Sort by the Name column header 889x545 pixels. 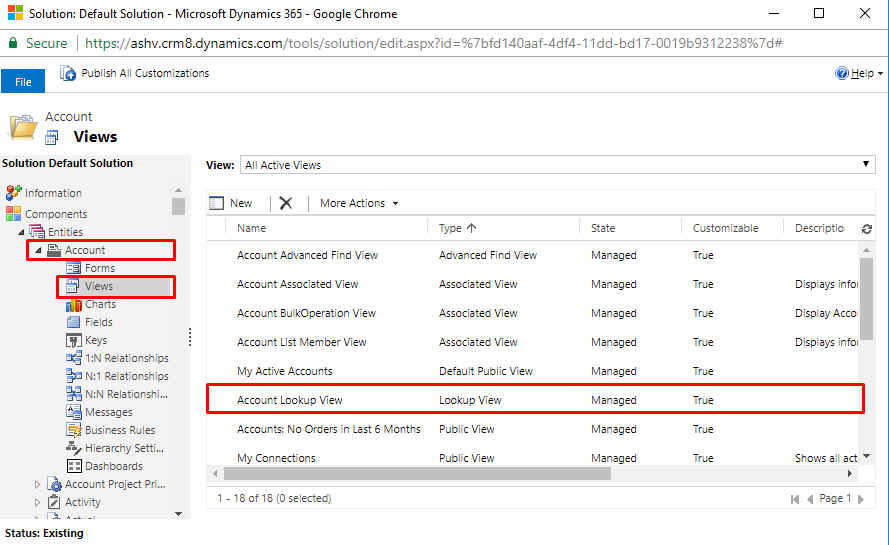coord(251,228)
